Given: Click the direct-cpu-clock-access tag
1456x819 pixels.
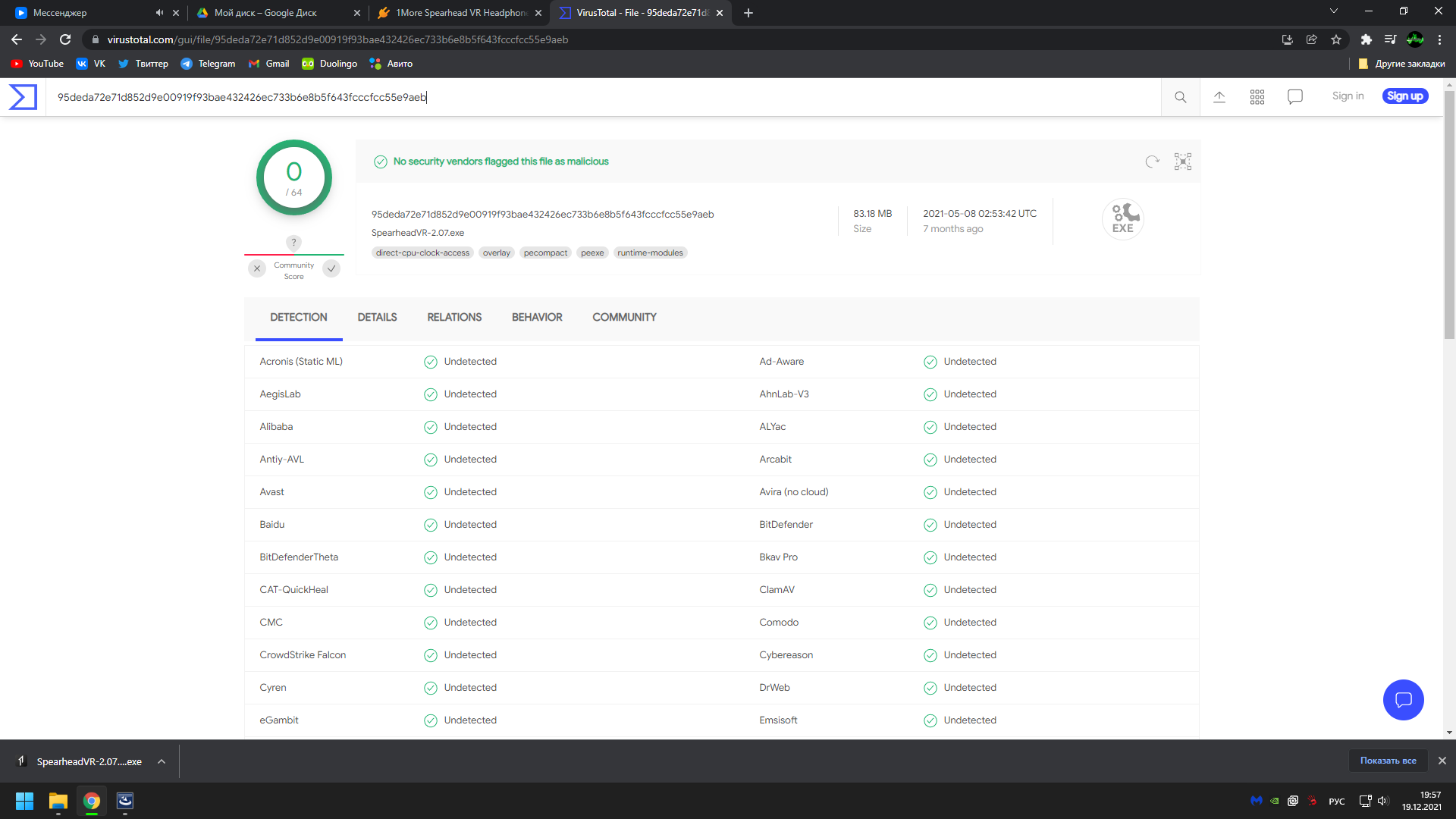Looking at the screenshot, I should 422,253.
